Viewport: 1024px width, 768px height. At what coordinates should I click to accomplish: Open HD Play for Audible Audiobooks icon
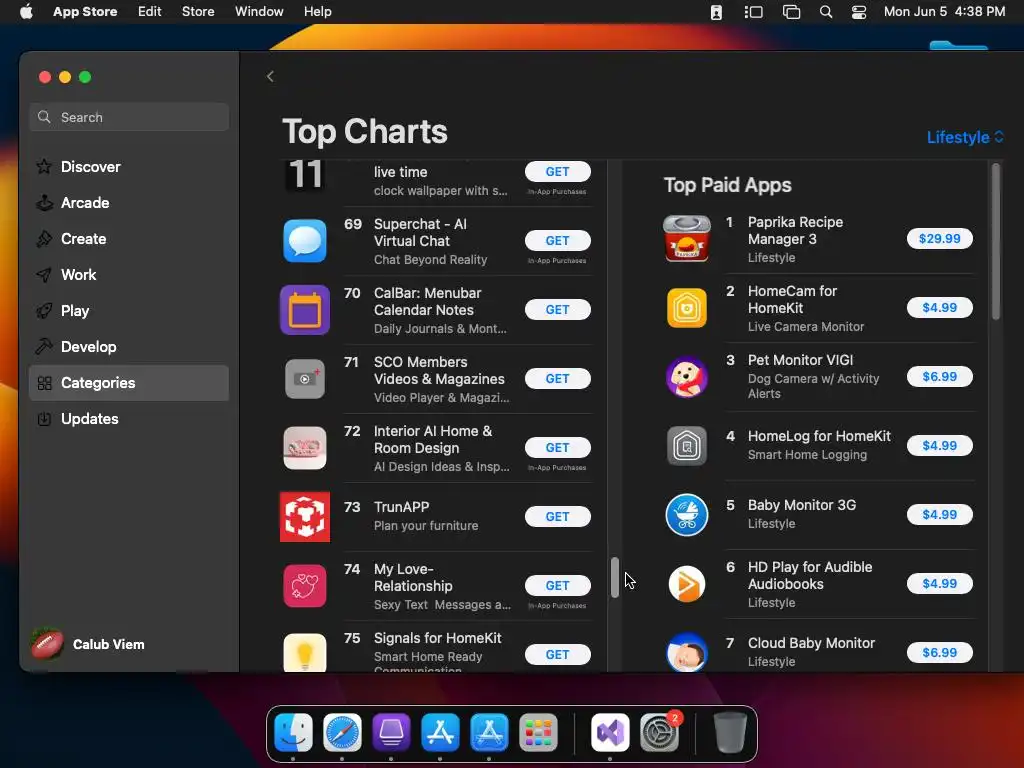686,584
